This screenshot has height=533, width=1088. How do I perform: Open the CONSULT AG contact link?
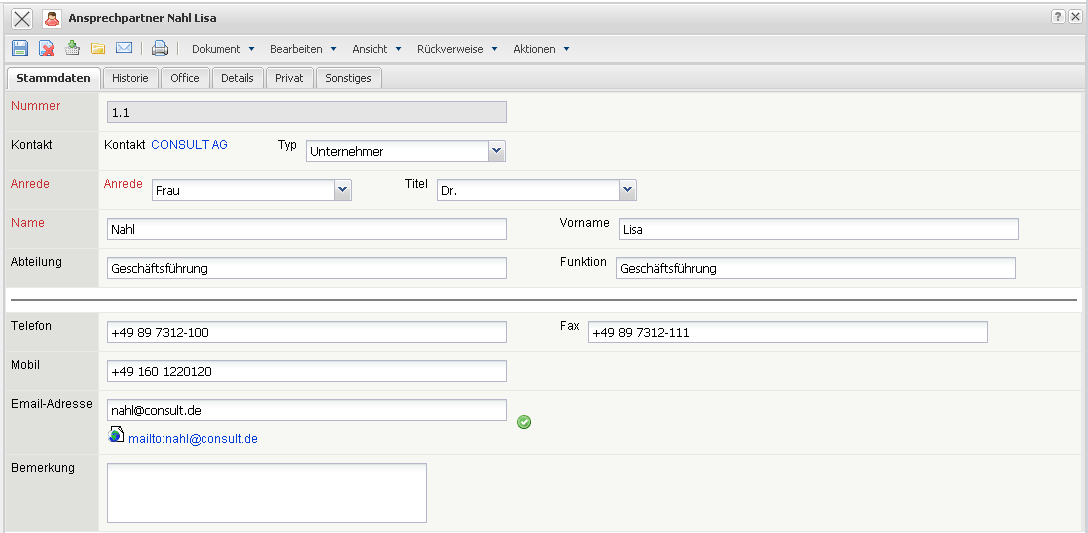point(189,145)
